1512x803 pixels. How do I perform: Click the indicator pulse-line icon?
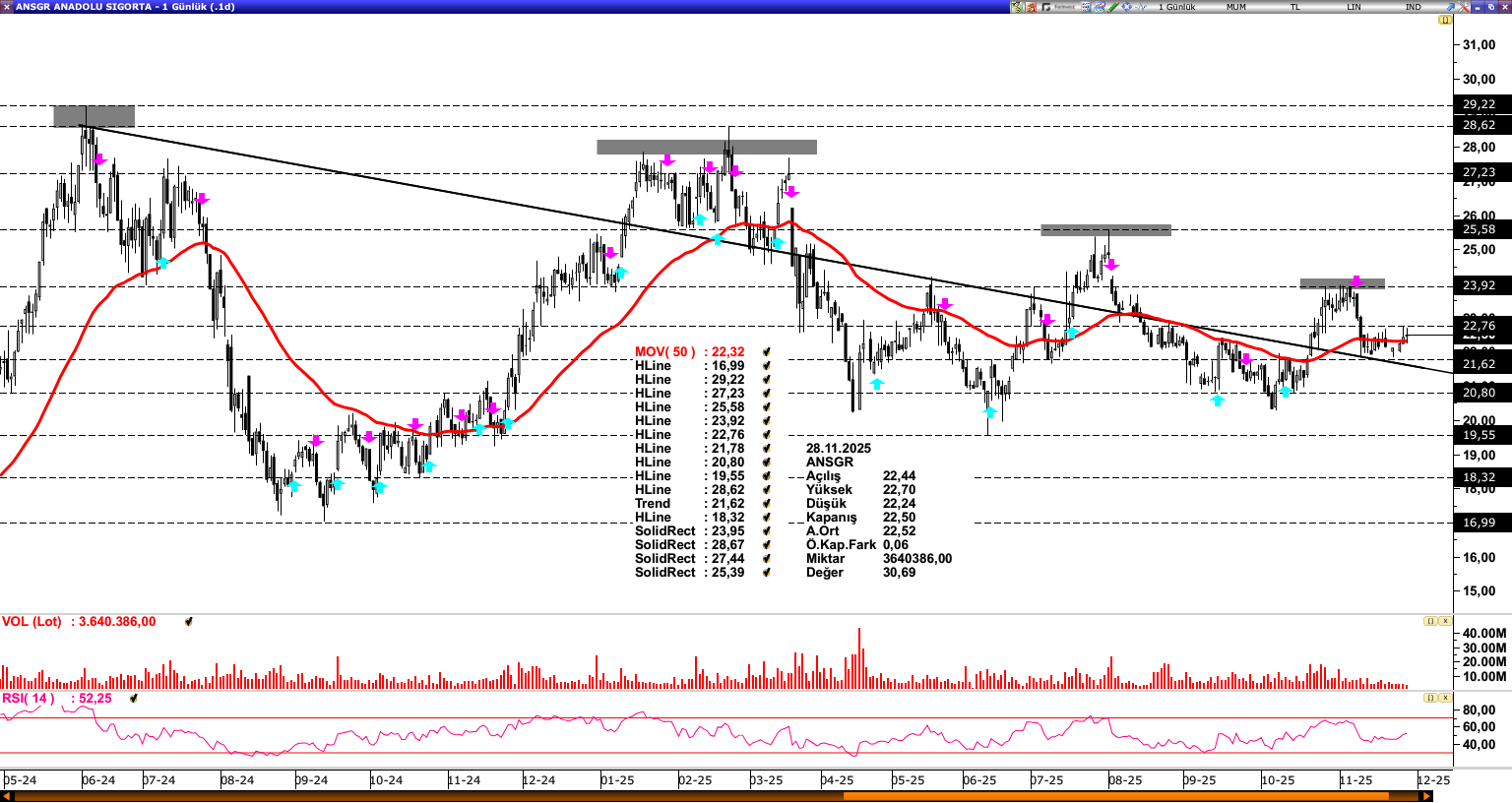point(1140,7)
